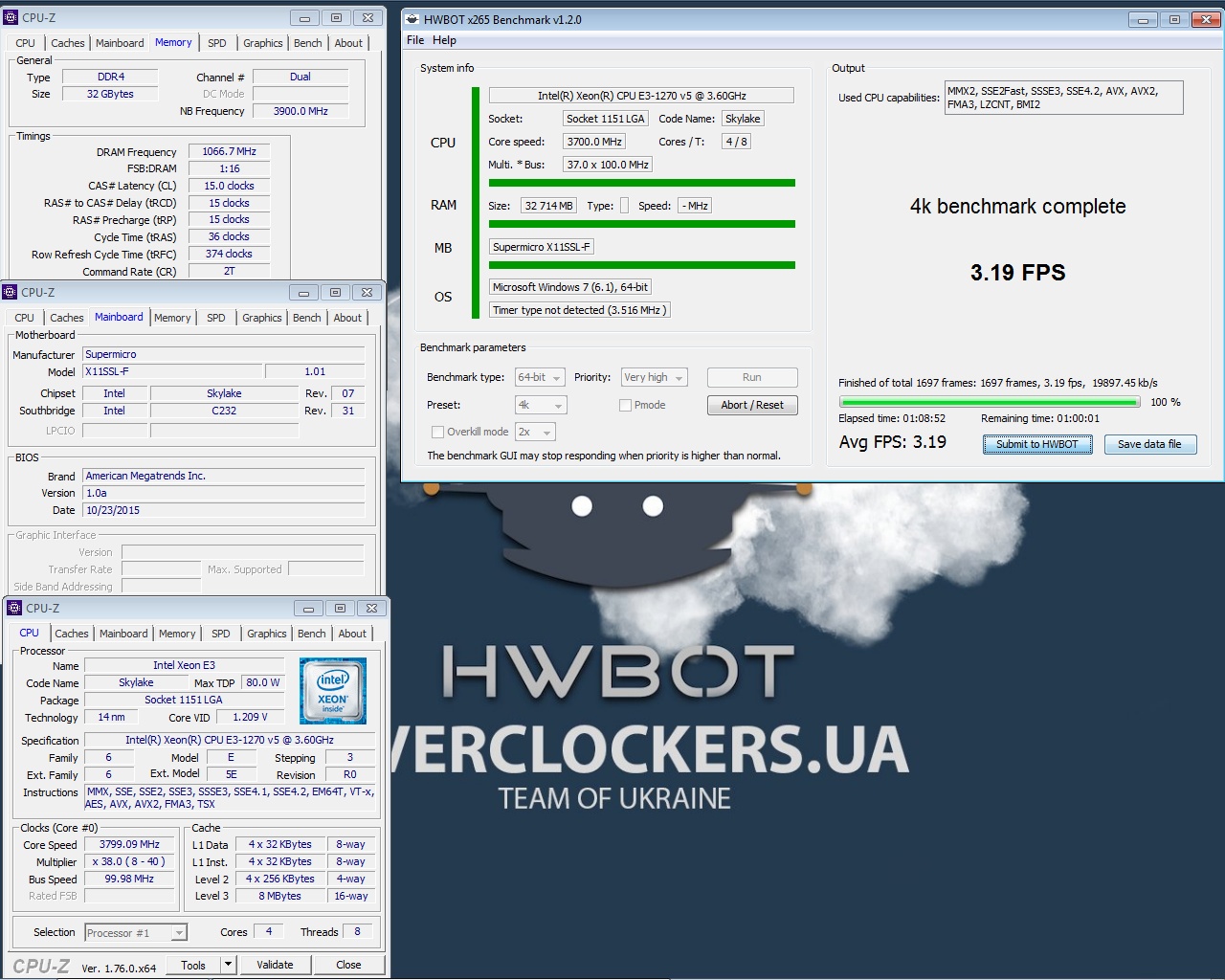Click the Level 3 8 MBytes cache value
Screen dimensions: 1225x980
pyautogui.click(x=279, y=896)
